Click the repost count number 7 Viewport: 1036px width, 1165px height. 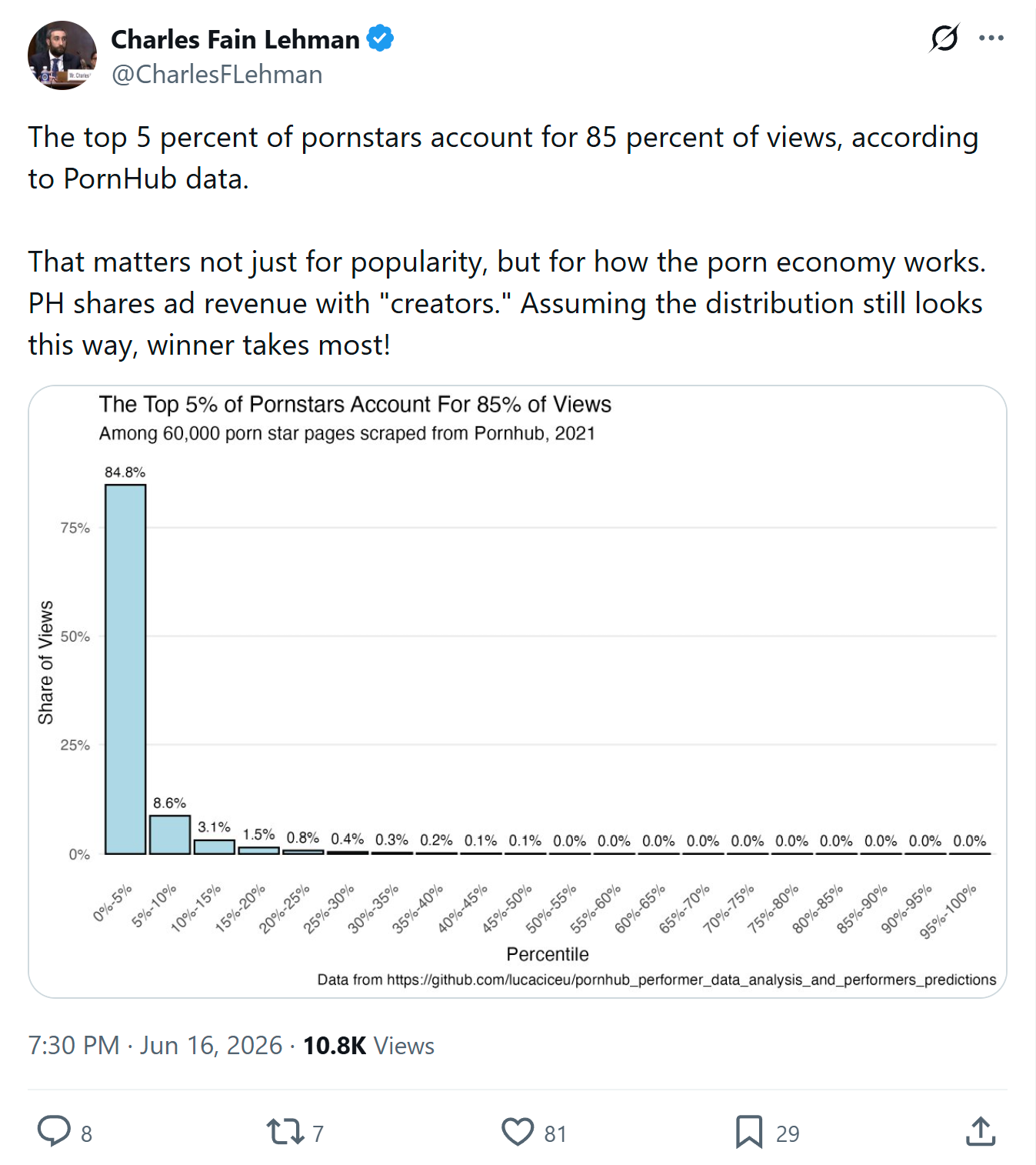pyautogui.click(x=318, y=1133)
